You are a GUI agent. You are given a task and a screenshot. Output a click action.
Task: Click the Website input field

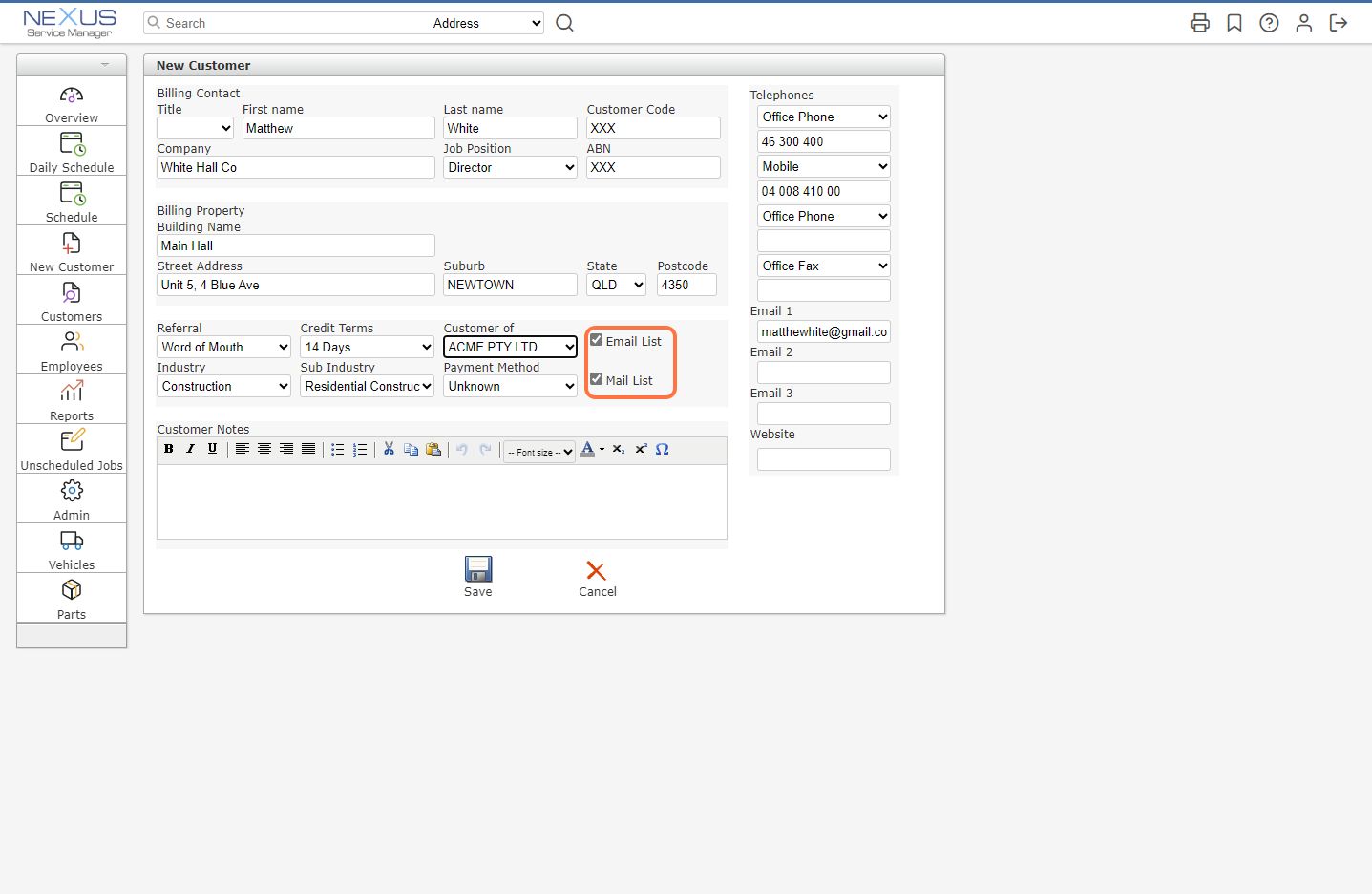tap(824, 459)
